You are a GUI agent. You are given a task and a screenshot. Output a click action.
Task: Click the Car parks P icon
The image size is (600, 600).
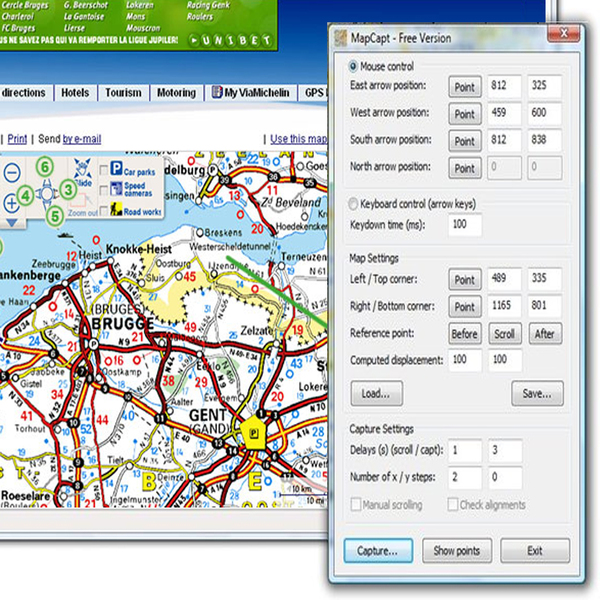(116, 168)
